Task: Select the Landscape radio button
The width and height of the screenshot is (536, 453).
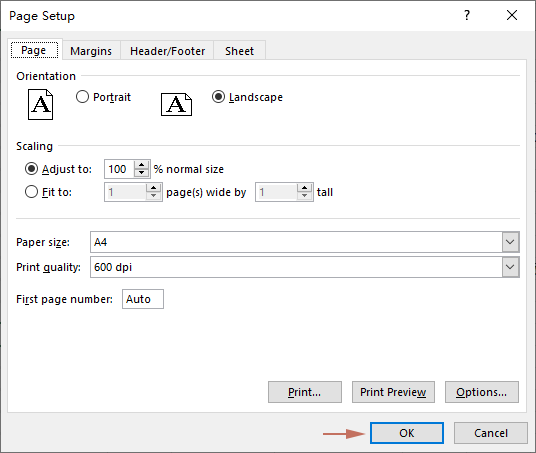Action: 218,97
